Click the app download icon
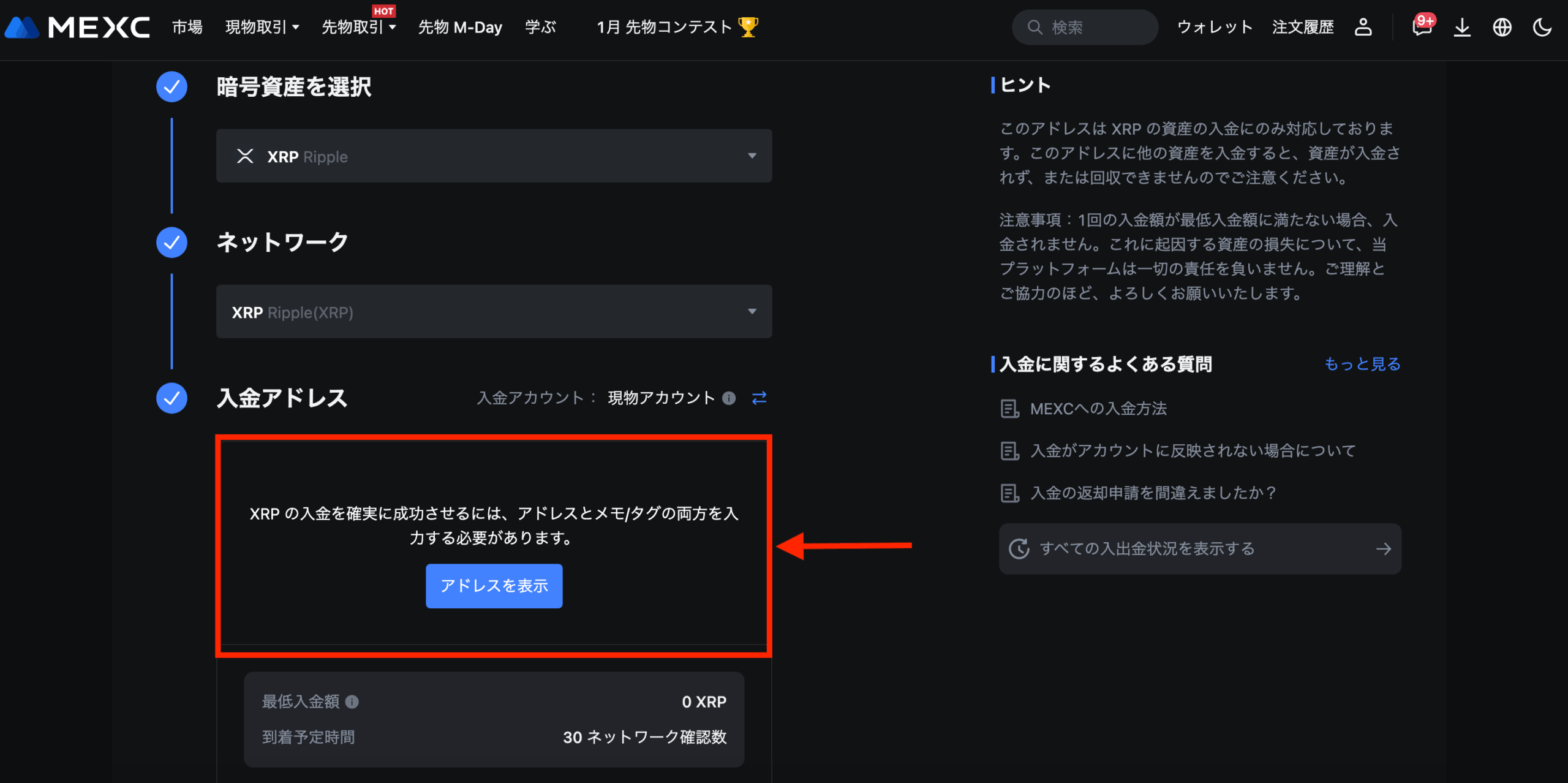This screenshot has width=1568, height=783. (1462, 27)
